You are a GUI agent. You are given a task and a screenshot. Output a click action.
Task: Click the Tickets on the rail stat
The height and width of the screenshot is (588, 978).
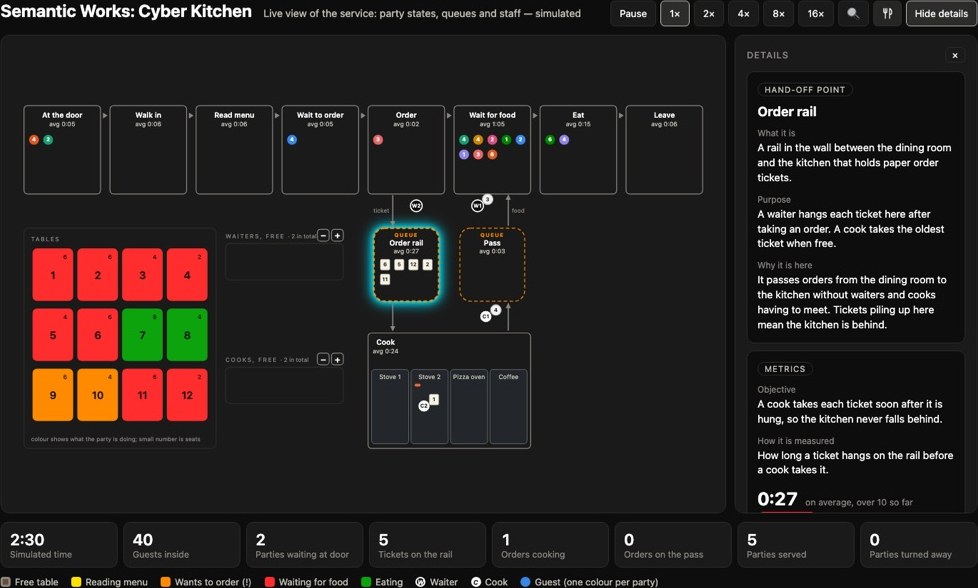(x=427, y=545)
